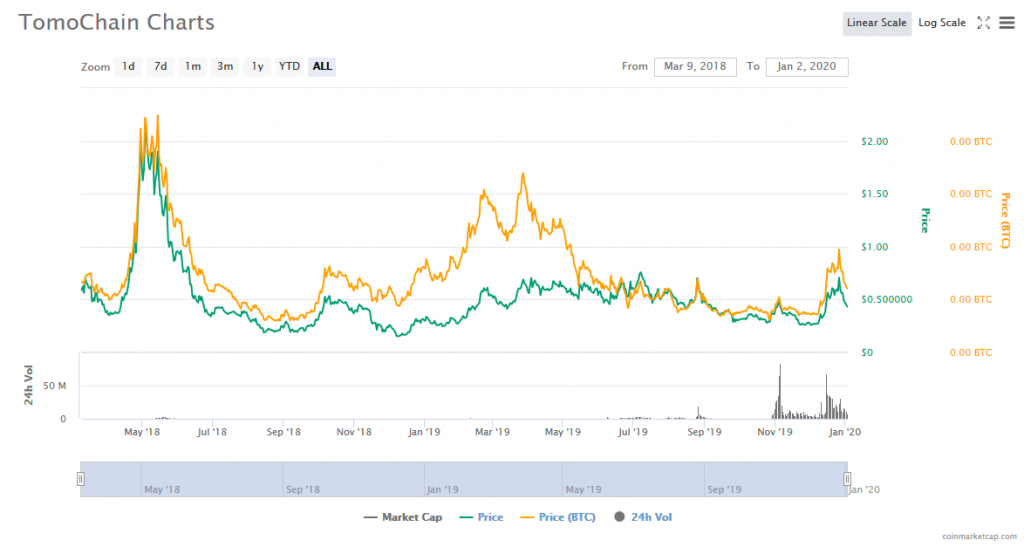Click the navigator timeline at Sep '18
1024x547 pixels.
[303, 490]
